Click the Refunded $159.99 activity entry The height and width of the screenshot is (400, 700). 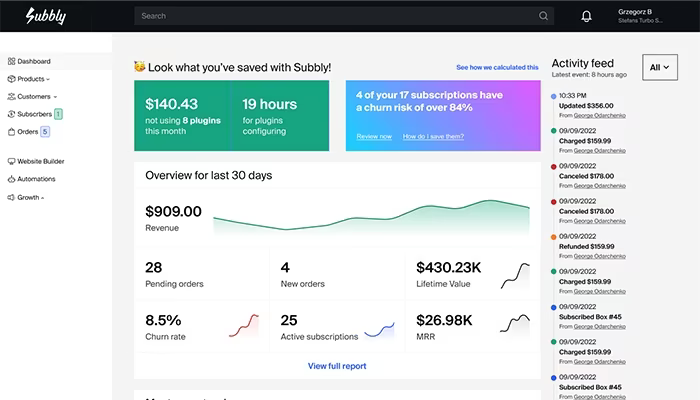[x=587, y=246]
